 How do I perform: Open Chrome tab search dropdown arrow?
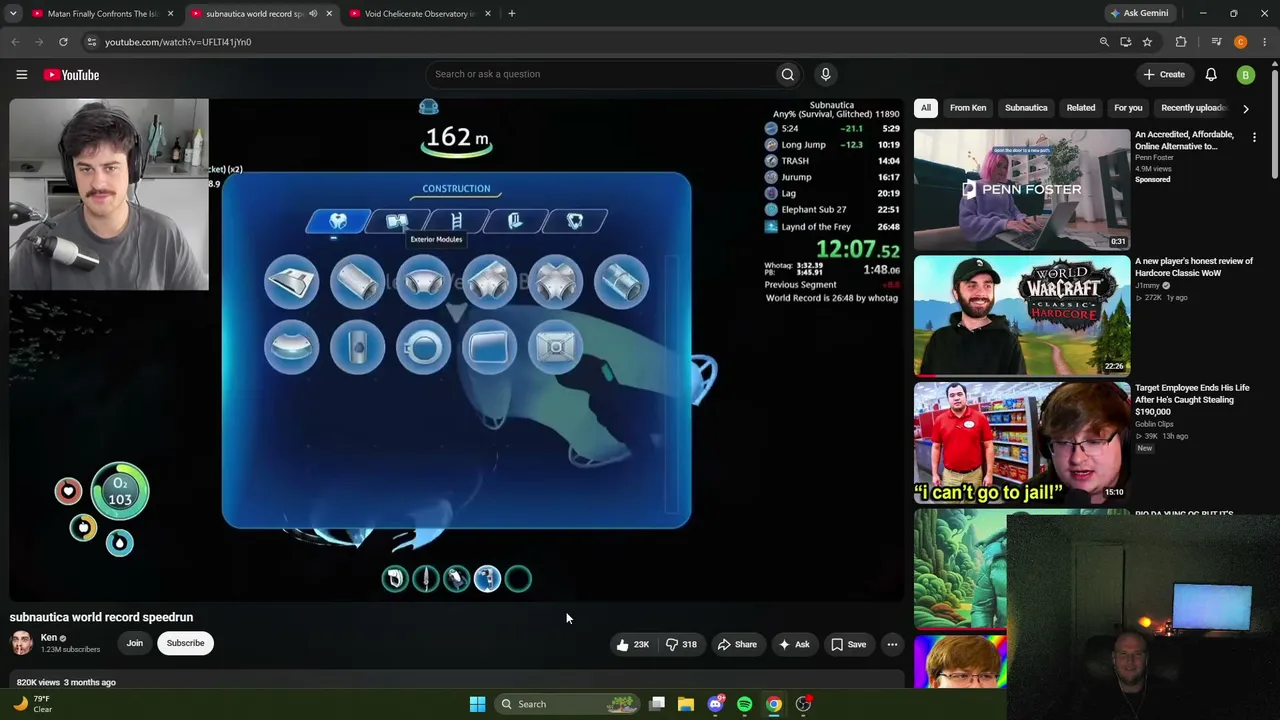(13, 14)
